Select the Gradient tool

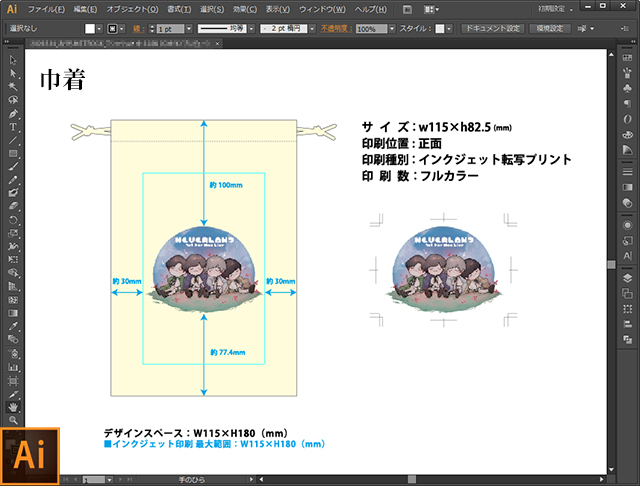point(13,313)
